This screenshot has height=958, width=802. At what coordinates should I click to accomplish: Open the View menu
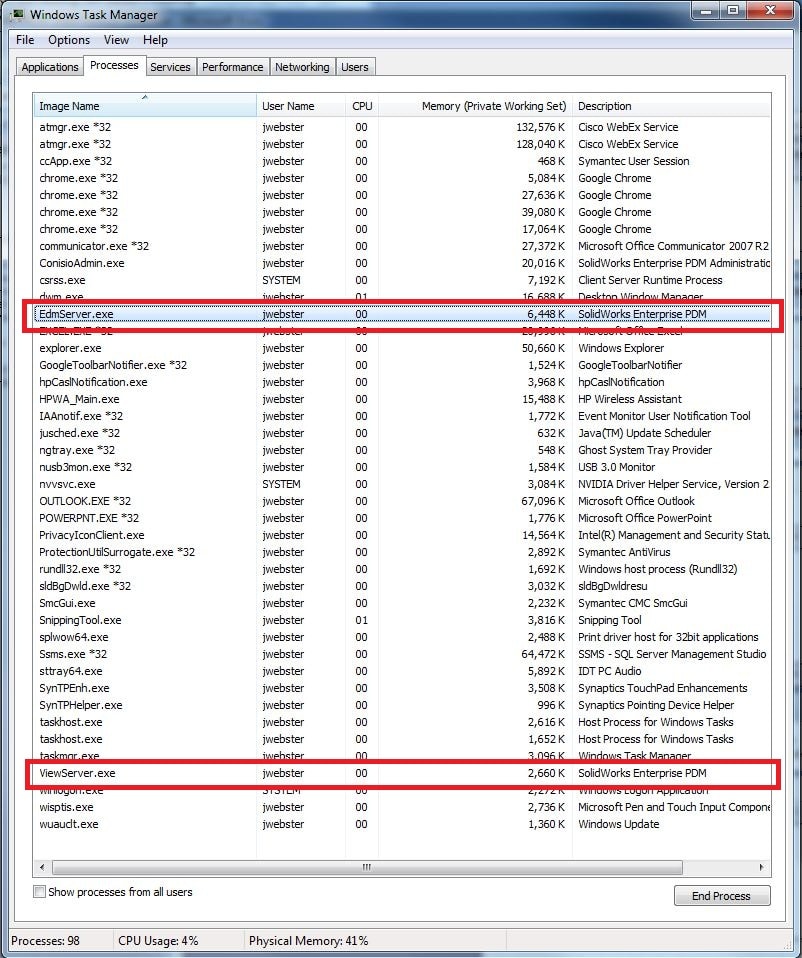click(x=116, y=40)
